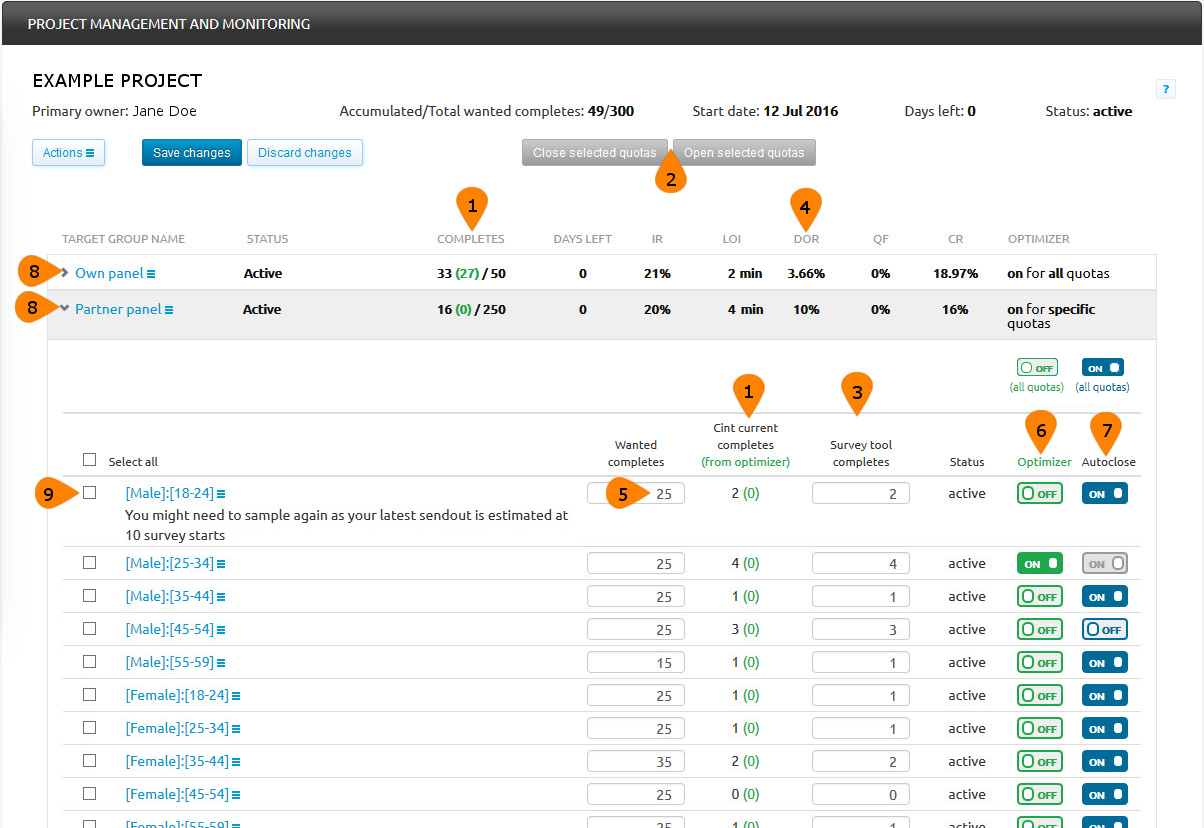1204x828 pixels.
Task: Click Wanted completes field for [Female]:[35-44]
Action: [x=635, y=762]
